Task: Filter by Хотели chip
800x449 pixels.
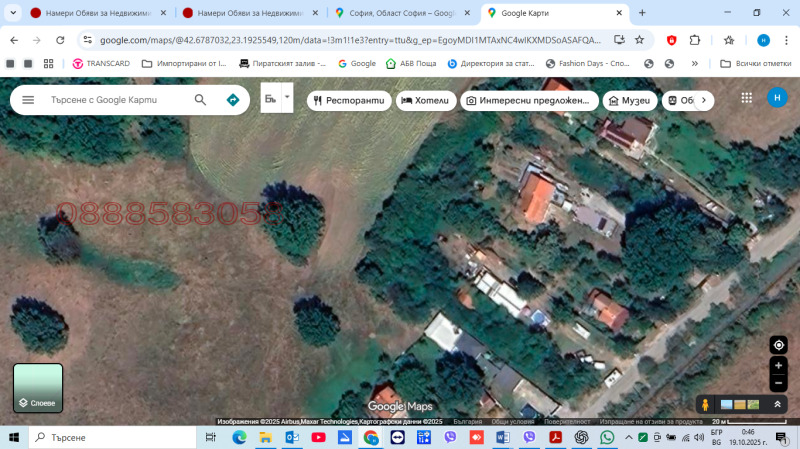Action: tap(426, 101)
